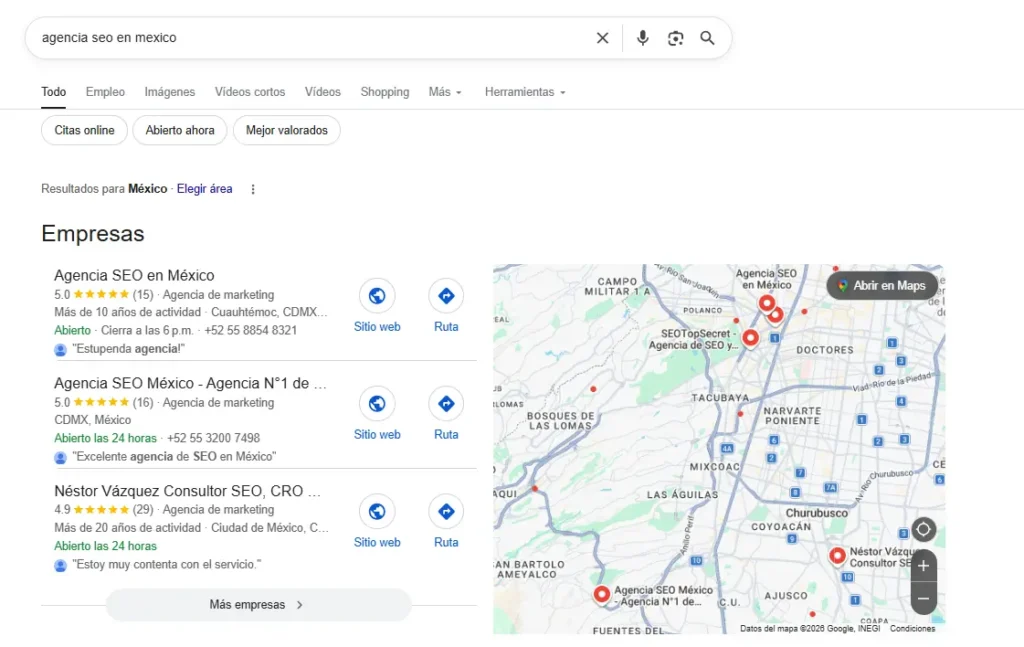1024x647 pixels.
Task: Open the Agencia SEO en México listing title
Action: [x=134, y=276]
